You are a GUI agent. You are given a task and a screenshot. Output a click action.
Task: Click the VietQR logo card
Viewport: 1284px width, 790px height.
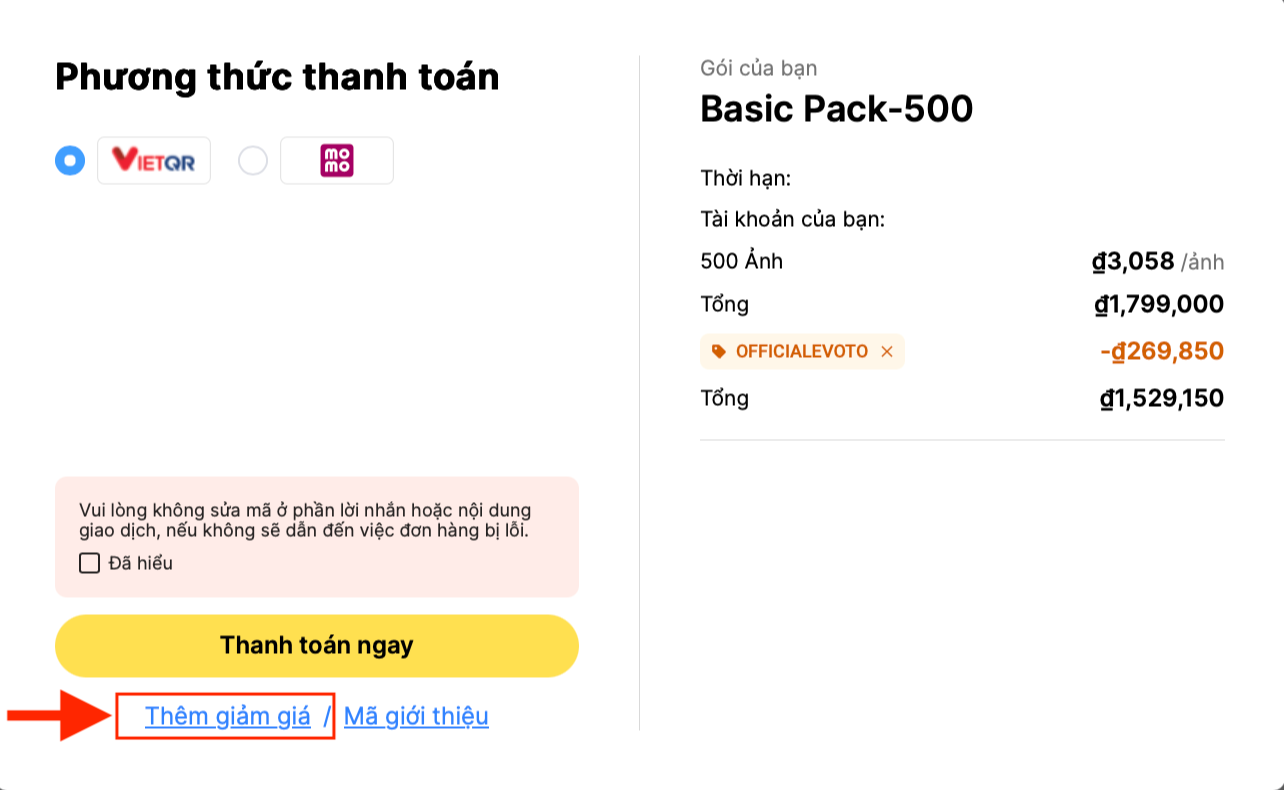pyautogui.click(x=154, y=160)
